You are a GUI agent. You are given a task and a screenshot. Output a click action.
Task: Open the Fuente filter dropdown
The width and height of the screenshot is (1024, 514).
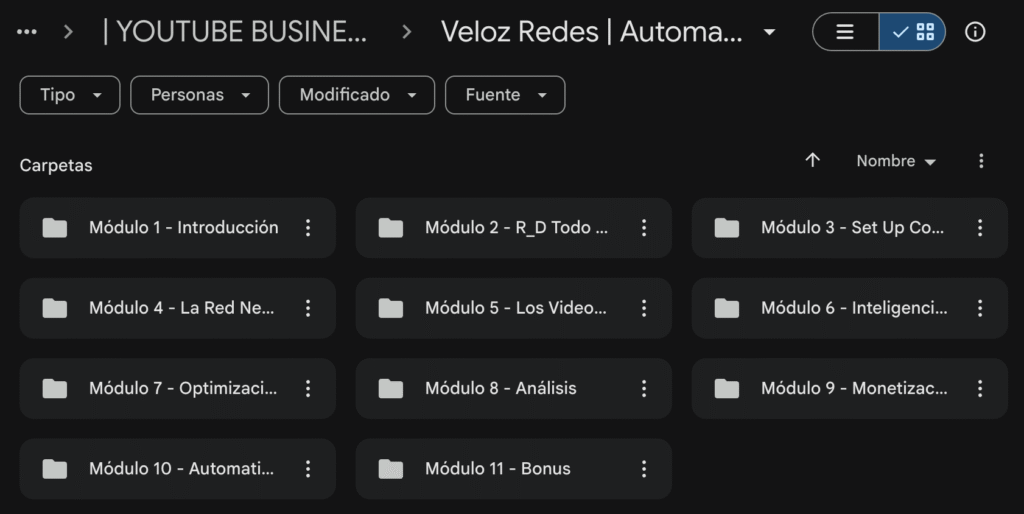coord(505,95)
